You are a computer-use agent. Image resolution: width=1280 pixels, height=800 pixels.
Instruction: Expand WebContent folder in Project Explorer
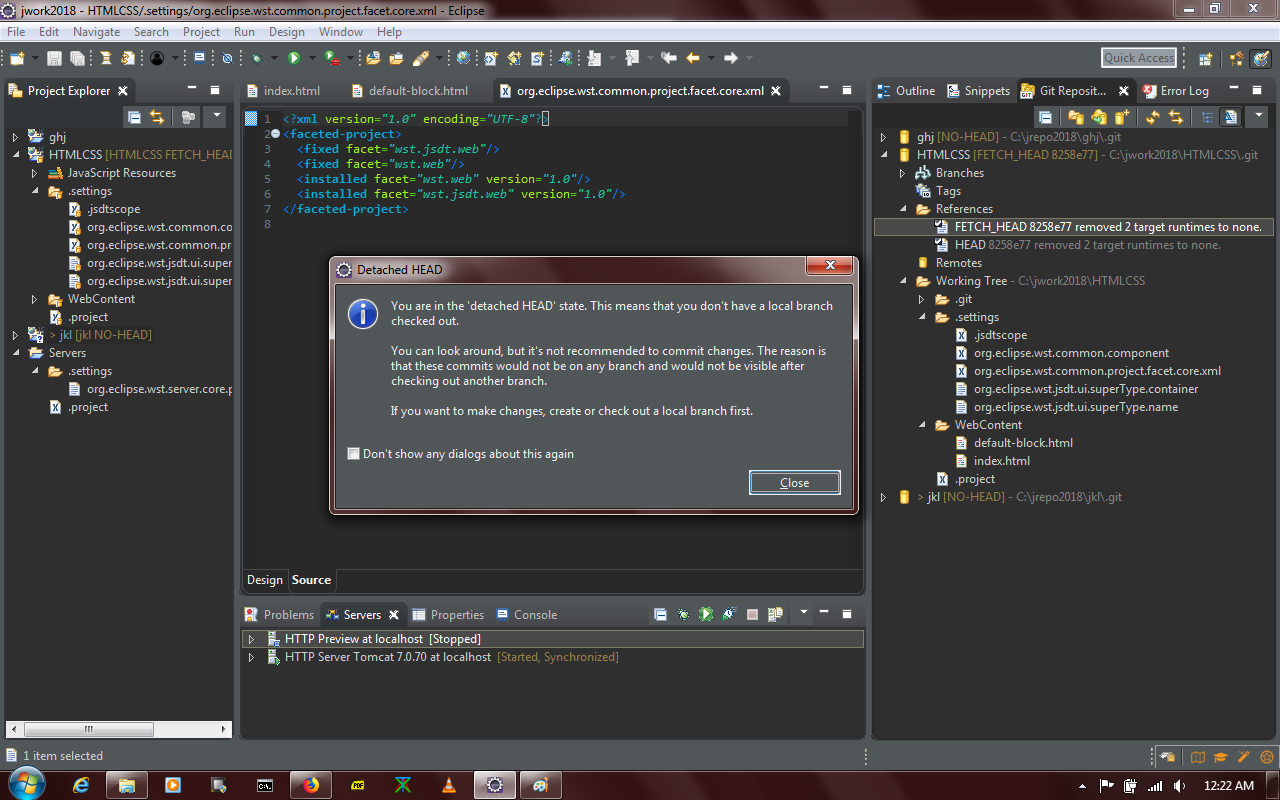(34, 299)
